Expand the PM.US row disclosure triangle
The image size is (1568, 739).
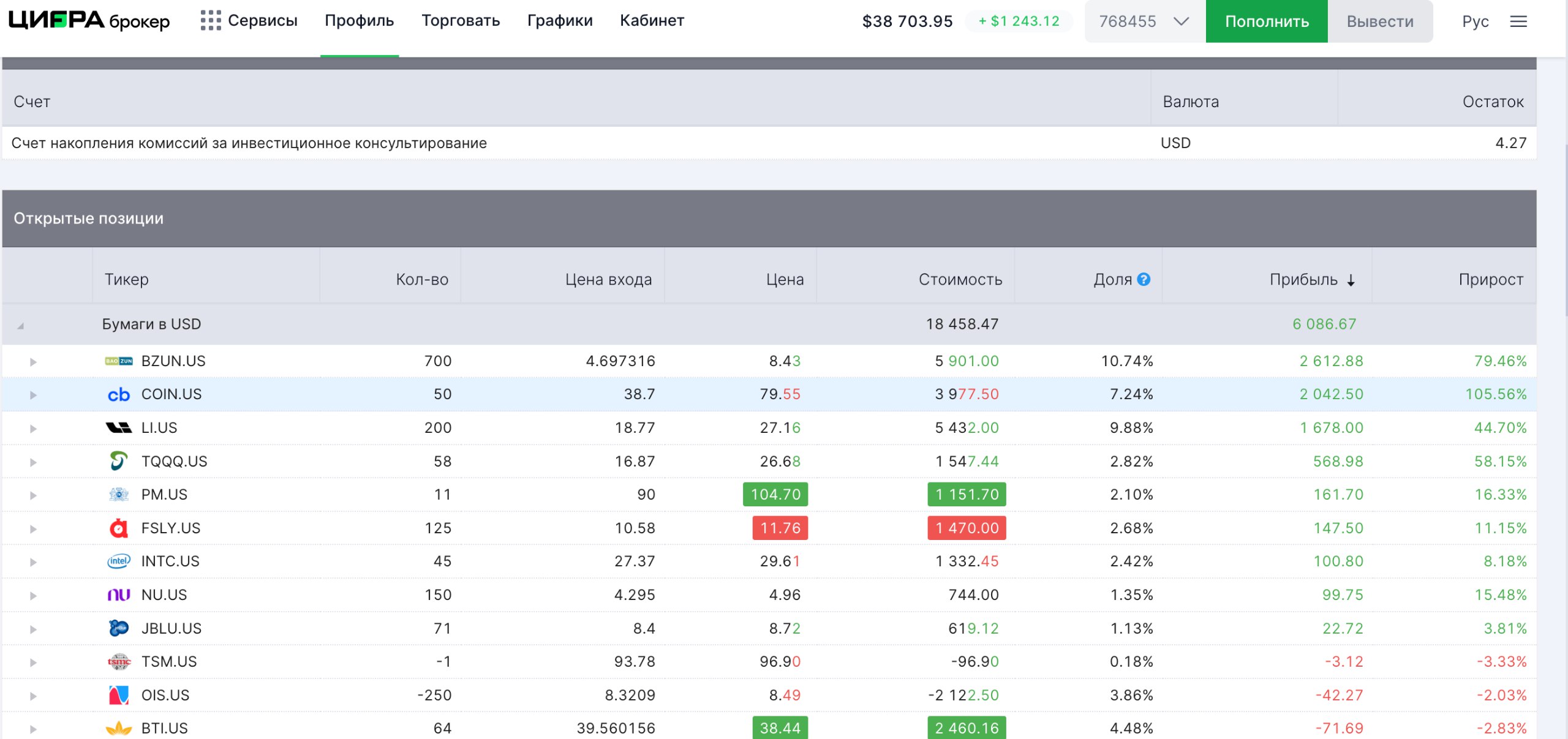point(33,495)
